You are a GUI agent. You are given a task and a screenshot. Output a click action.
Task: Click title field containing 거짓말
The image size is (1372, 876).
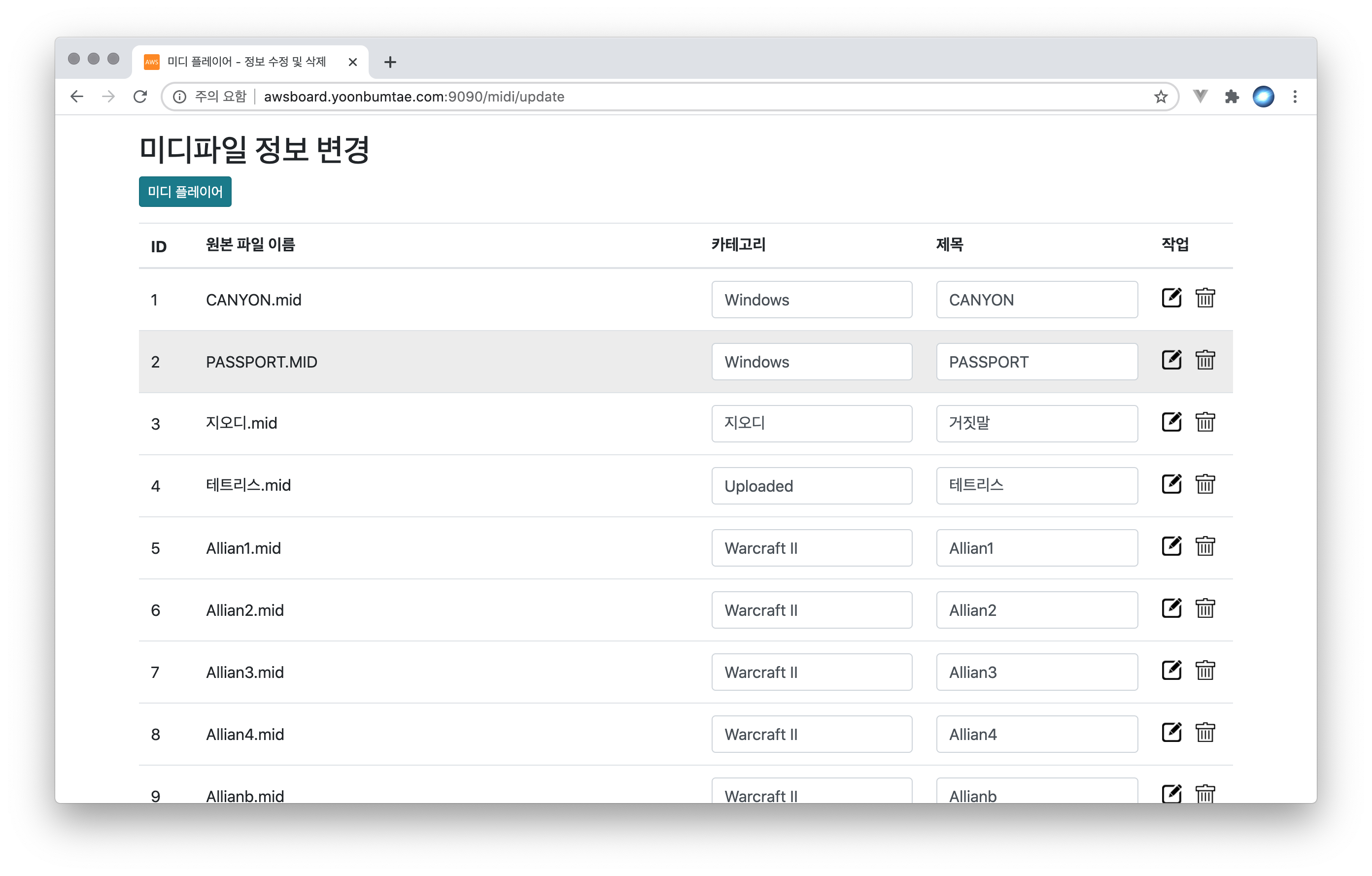click(1036, 424)
